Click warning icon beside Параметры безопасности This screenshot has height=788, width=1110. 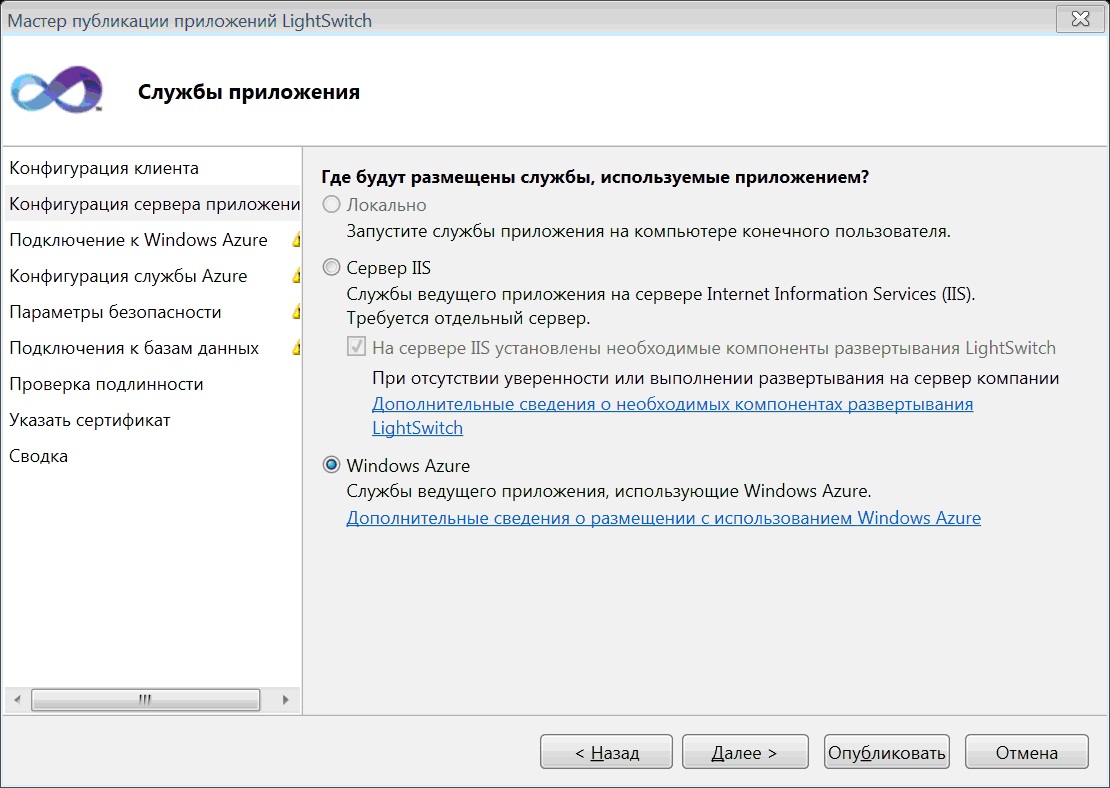click(296, 312)
